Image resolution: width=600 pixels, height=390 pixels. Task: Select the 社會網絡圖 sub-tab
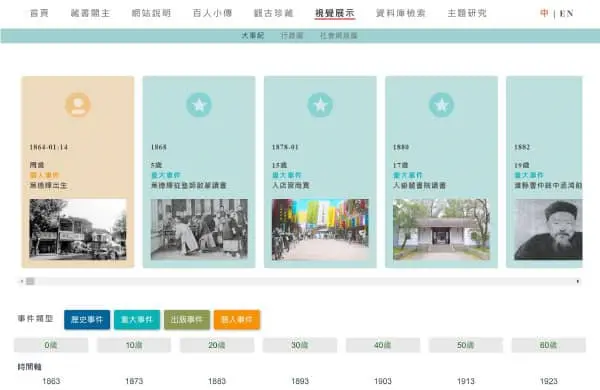338,36
